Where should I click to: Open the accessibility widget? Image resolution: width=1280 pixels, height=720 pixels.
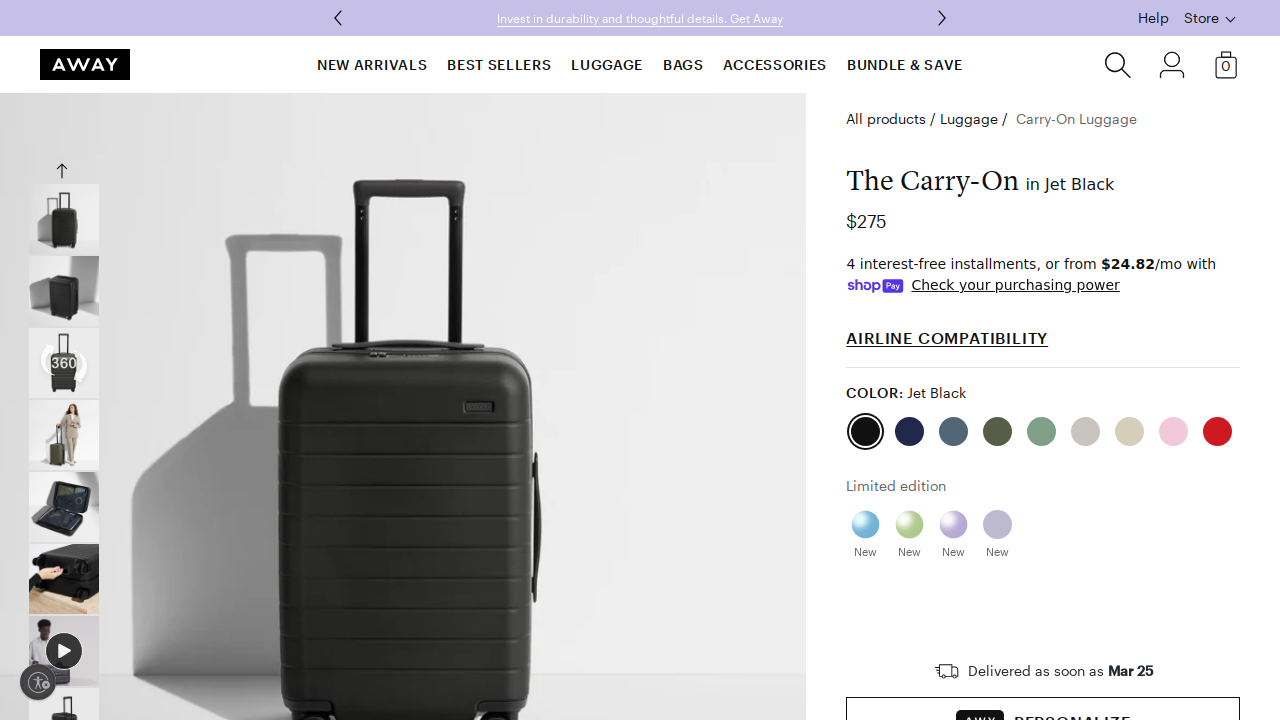[38, 682]
